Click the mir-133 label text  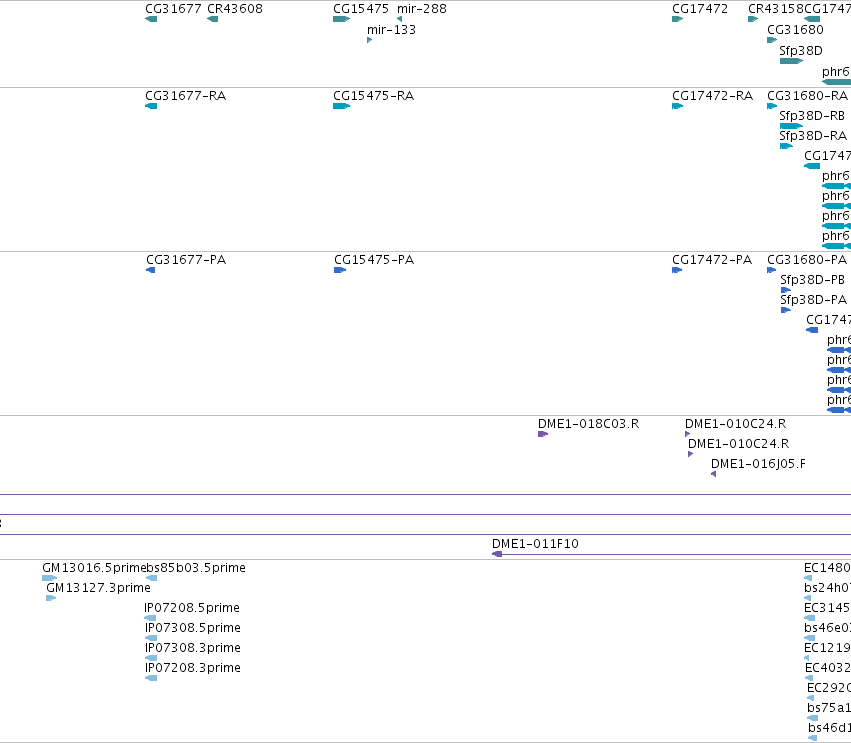[x=391, y=30]
